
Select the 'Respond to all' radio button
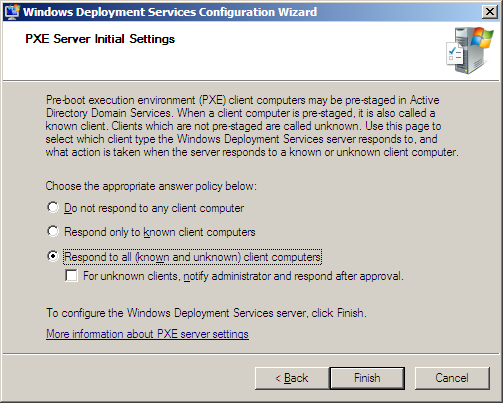(53, 256)
